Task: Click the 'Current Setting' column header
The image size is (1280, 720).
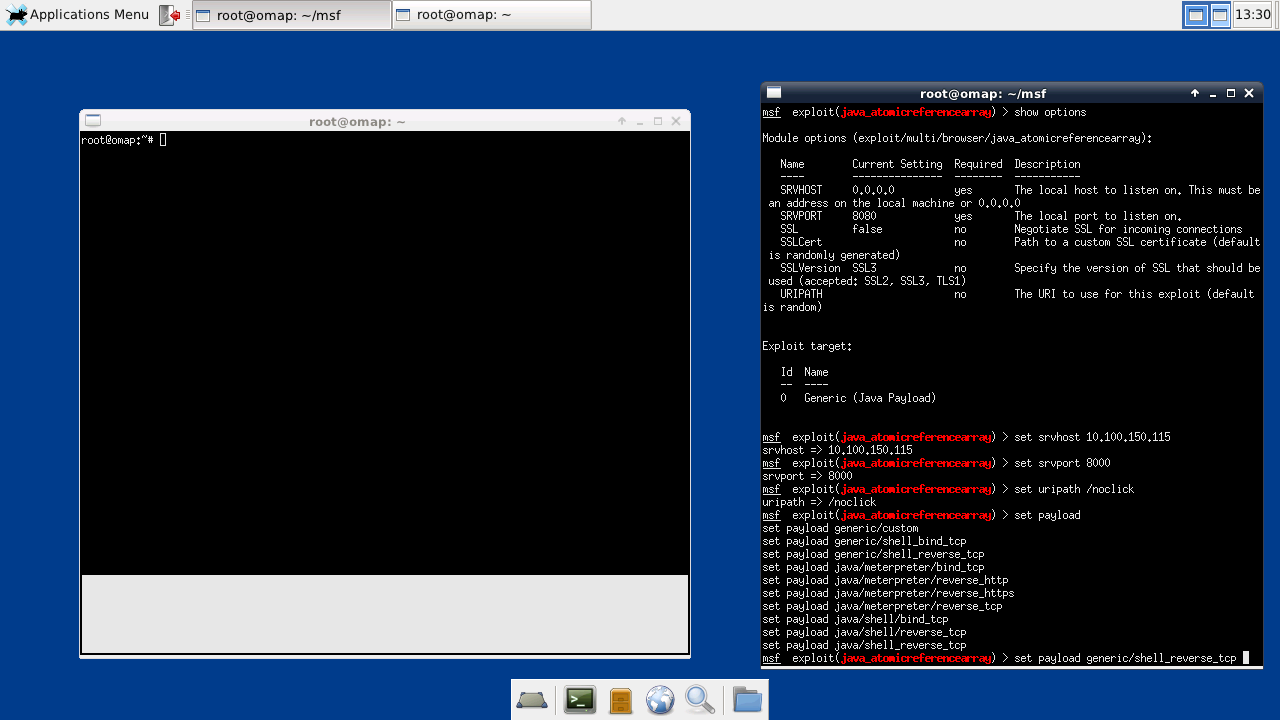Action: pyautogui.click(x=897, y=164)
